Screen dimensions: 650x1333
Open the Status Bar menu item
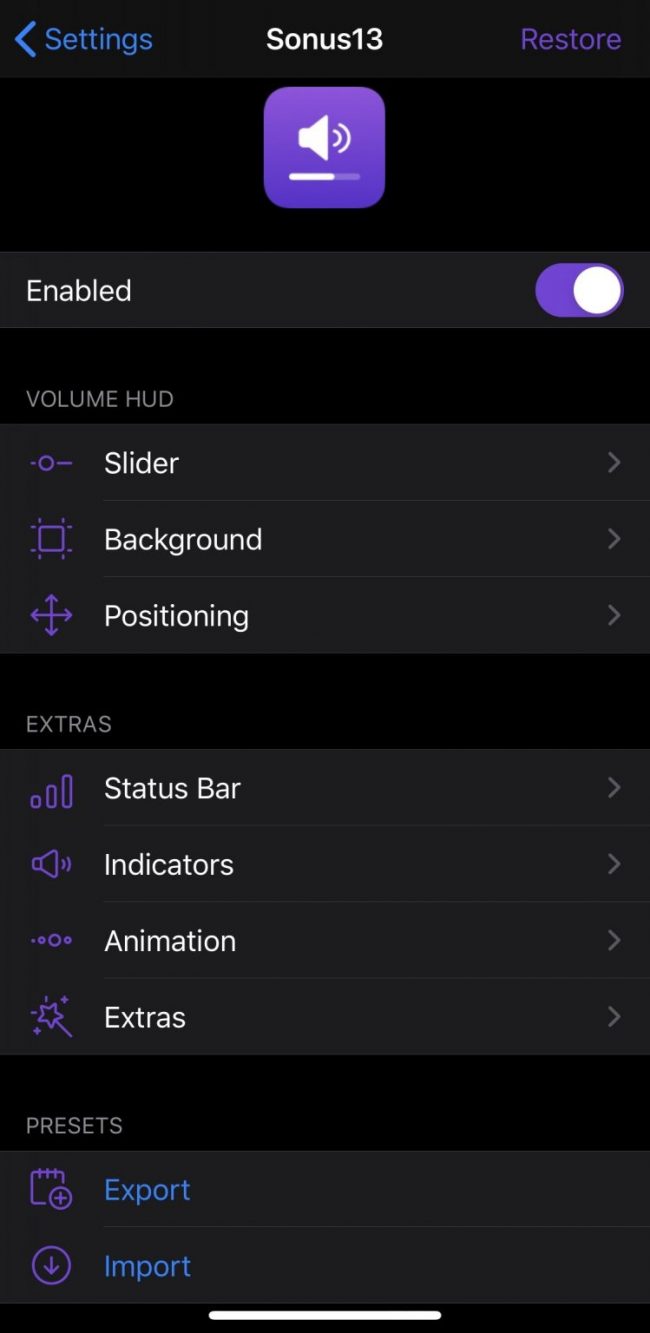point(172,789)
